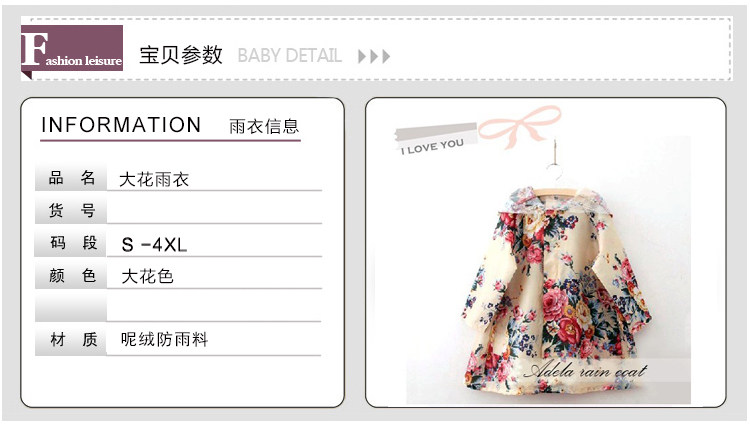Click the 品名 row label
The height and width of the screenshot is (425, 750).
point(71,178)
